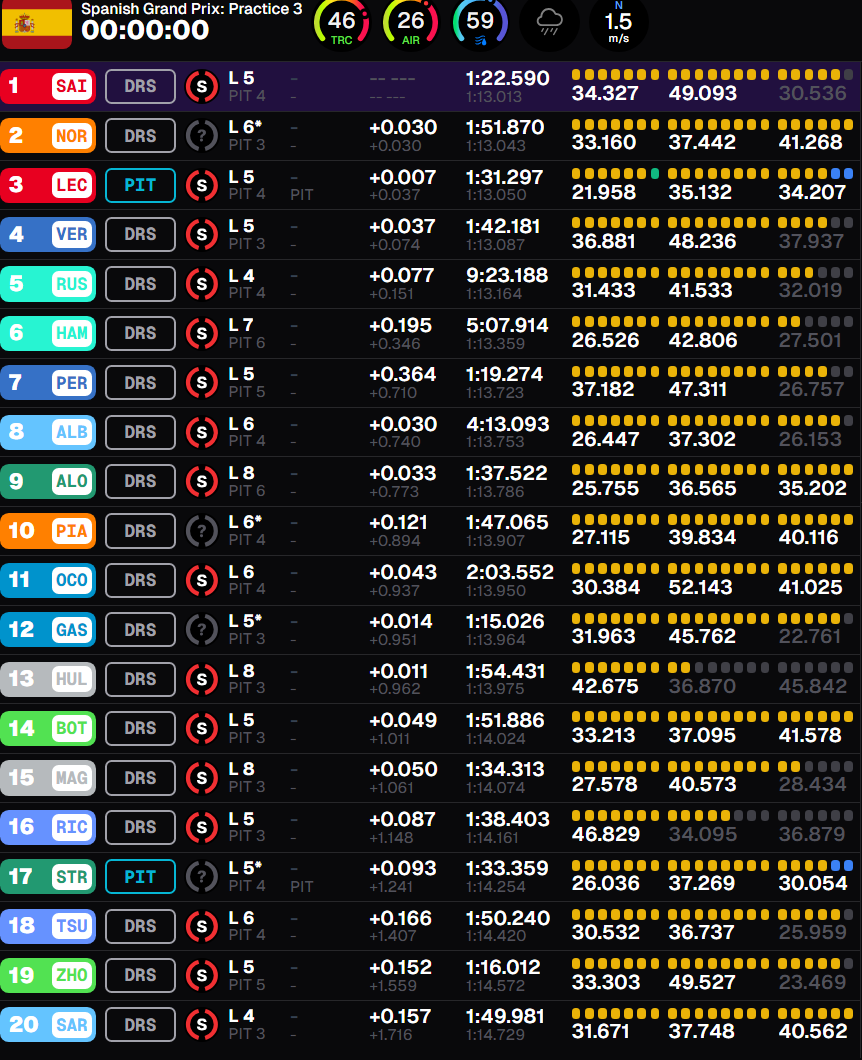Viewport: 862px width, 1060px height.
Task: Click the soft tyre icon for MAG
Action: (x=201, y=778)
